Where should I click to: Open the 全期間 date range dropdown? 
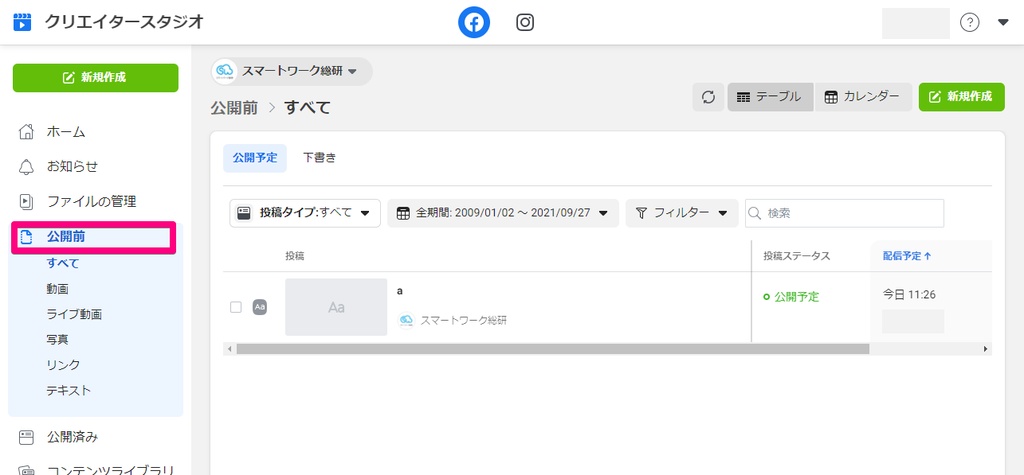503,213
